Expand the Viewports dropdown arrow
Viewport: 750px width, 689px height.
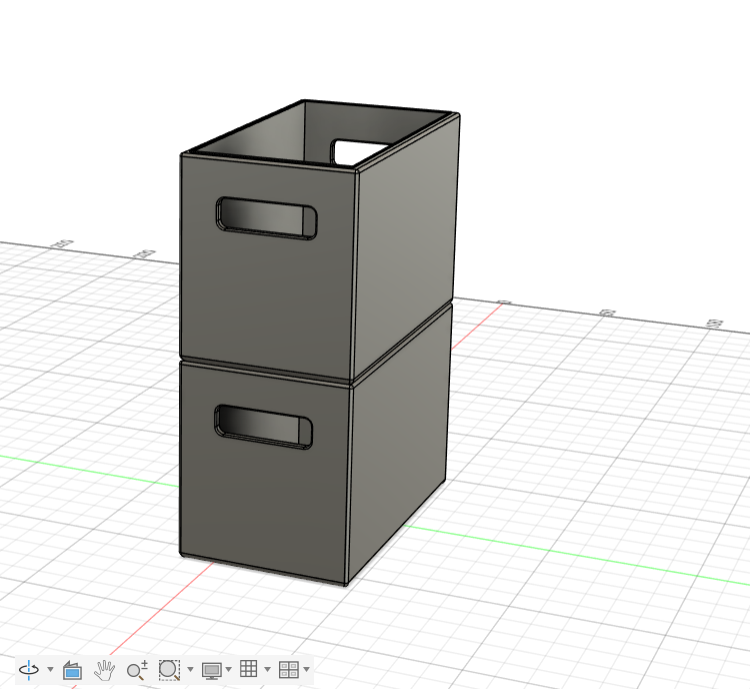tap(307, 669)
